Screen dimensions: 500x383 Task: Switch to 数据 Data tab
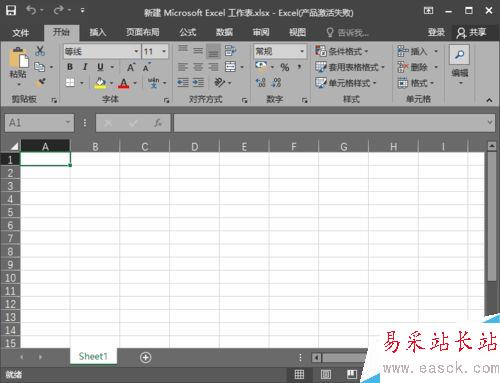tap(224, 32)
